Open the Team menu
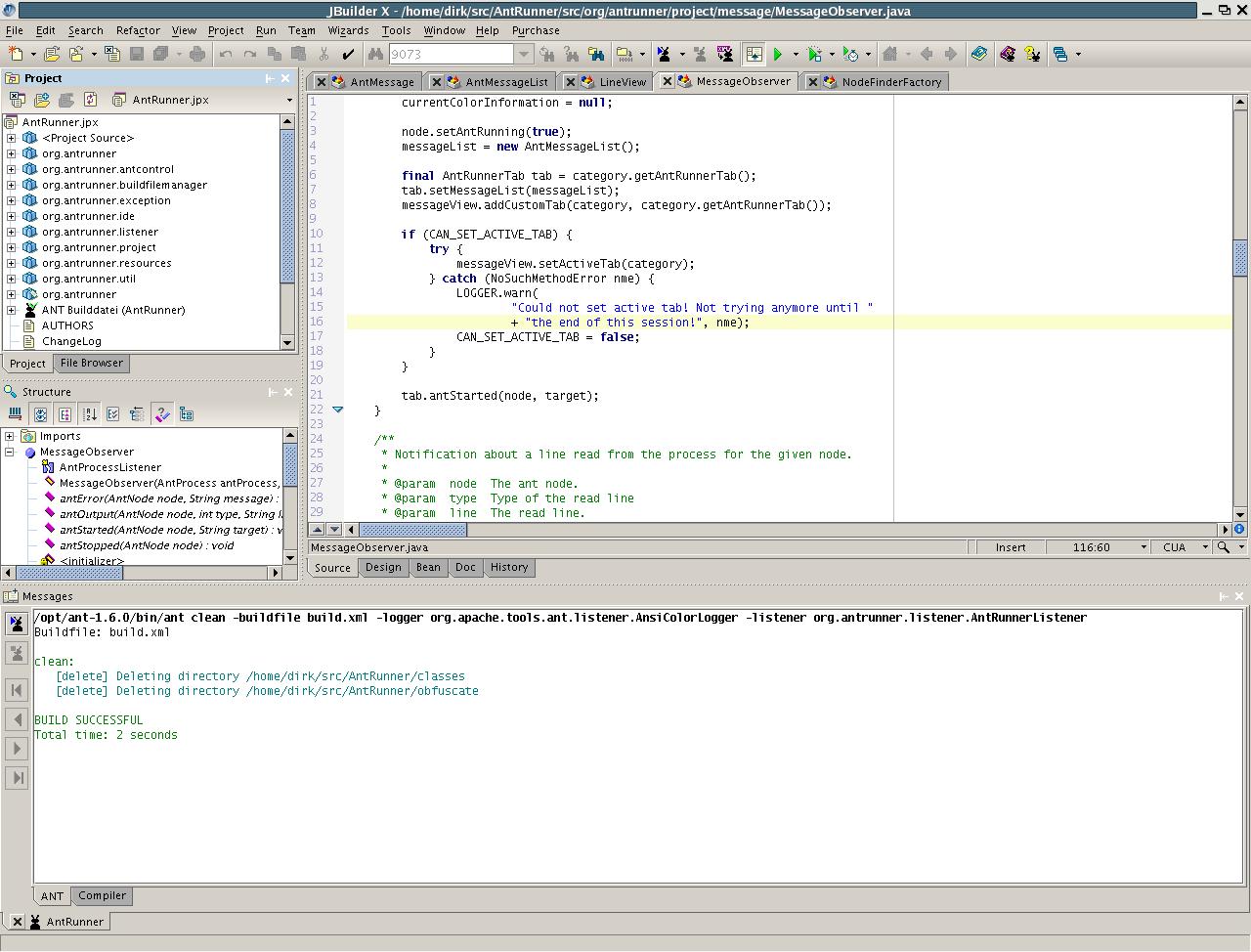 point(301,30)
